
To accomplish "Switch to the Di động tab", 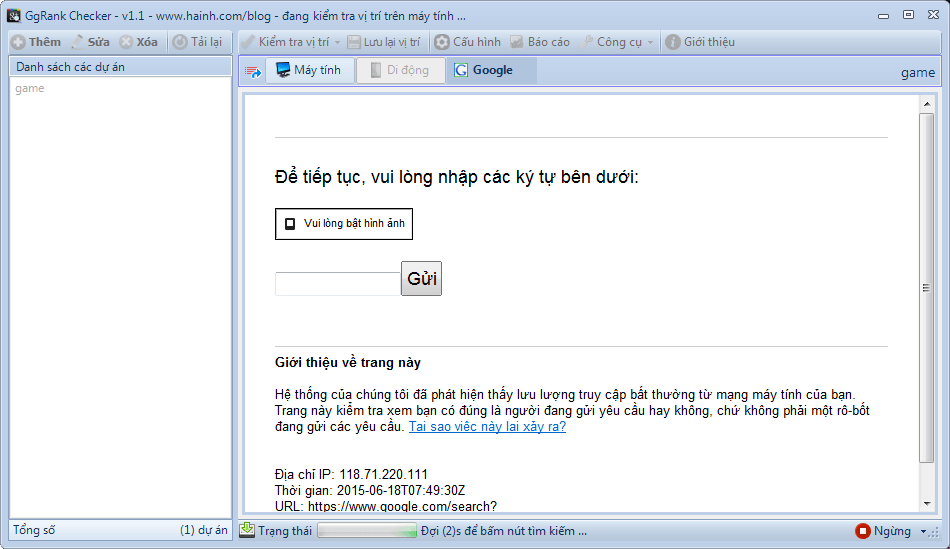I will pos(400,70).
